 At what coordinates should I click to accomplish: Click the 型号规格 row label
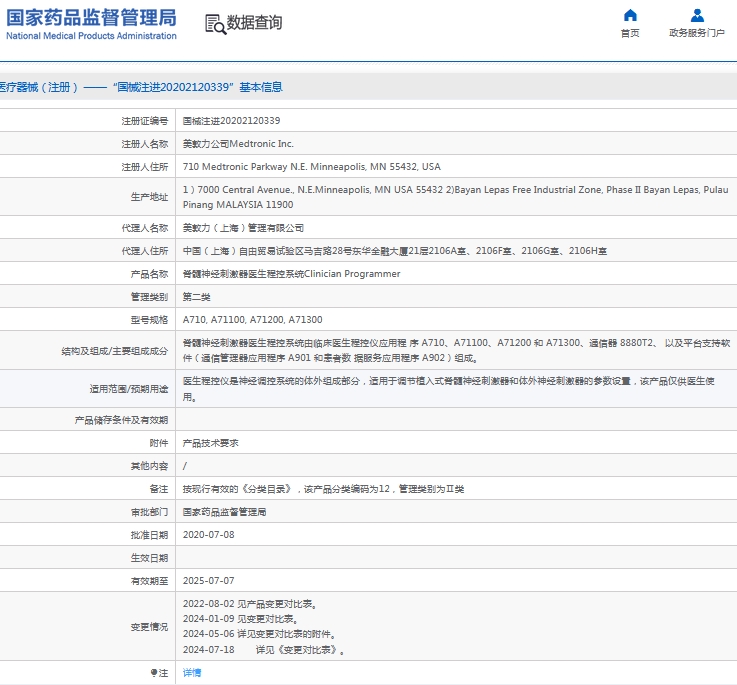pyautogui.click(x=149, y=320)
